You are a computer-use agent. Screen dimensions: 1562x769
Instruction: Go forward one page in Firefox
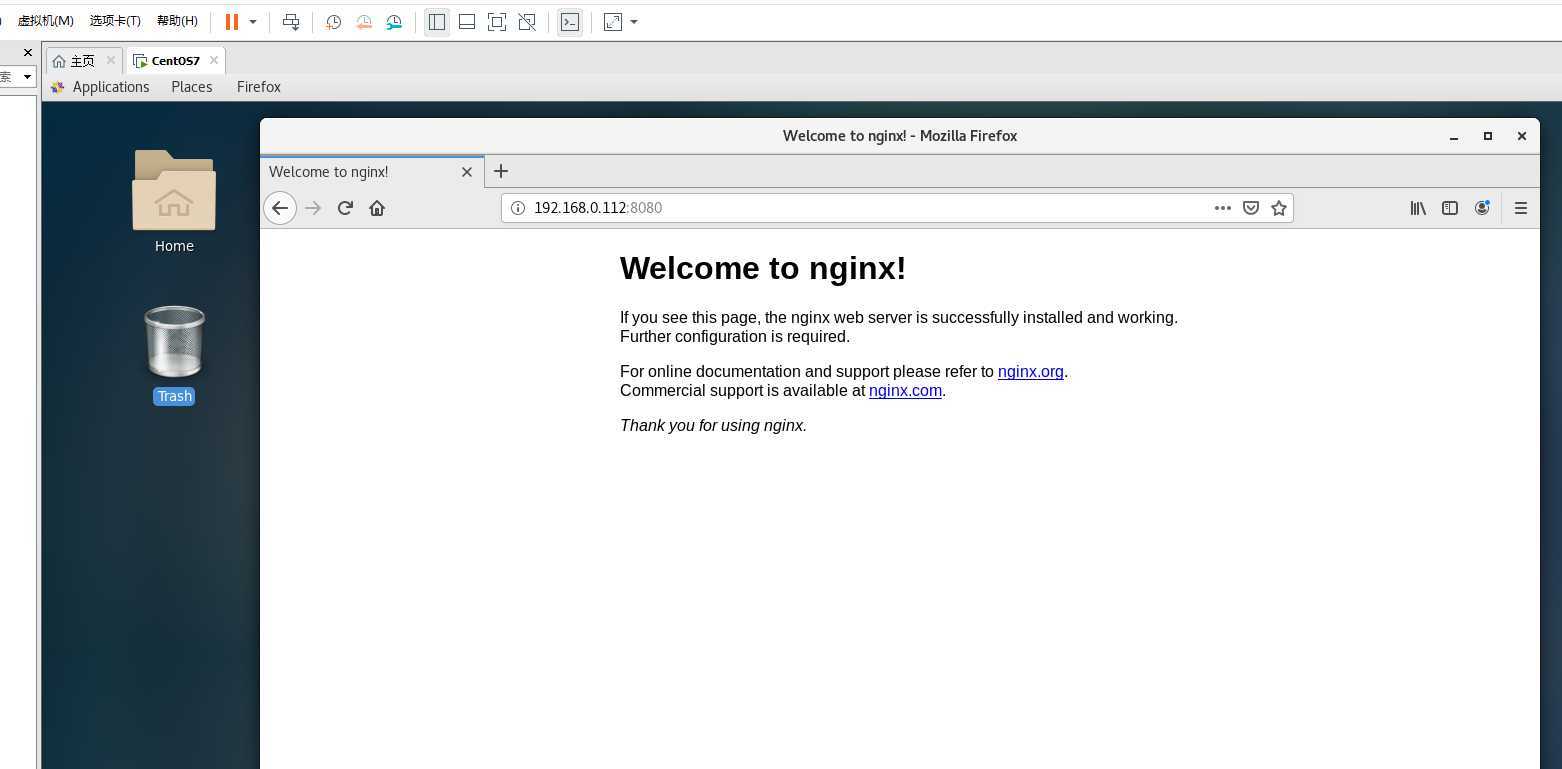[x=313, y=208]
